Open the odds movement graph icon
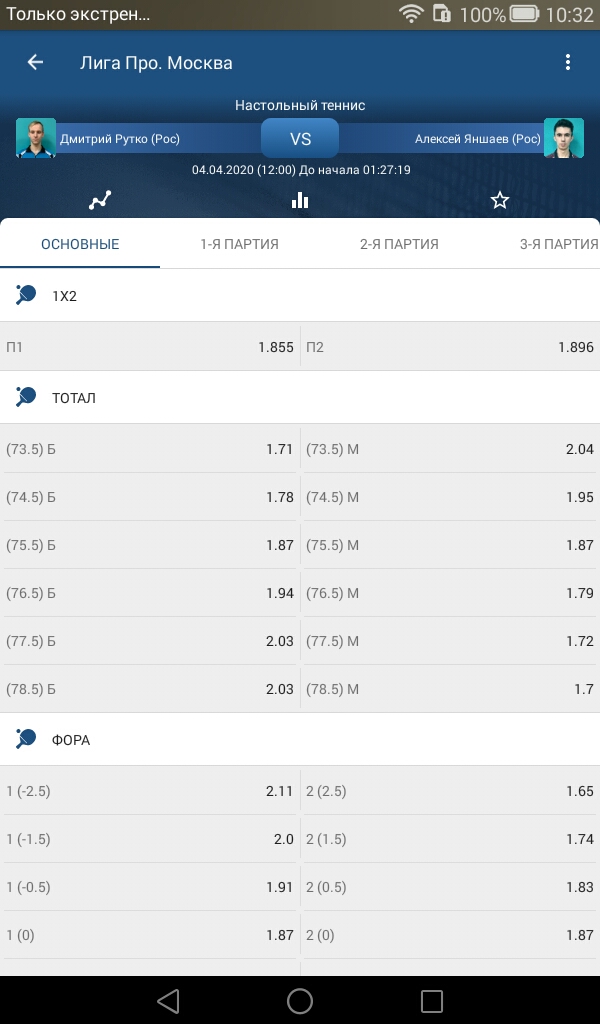The image size is (600, 1024). (x=100, y=200)
